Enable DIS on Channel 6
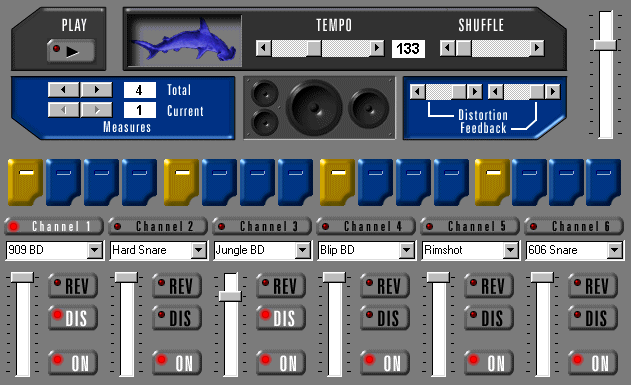 (593, 318)
